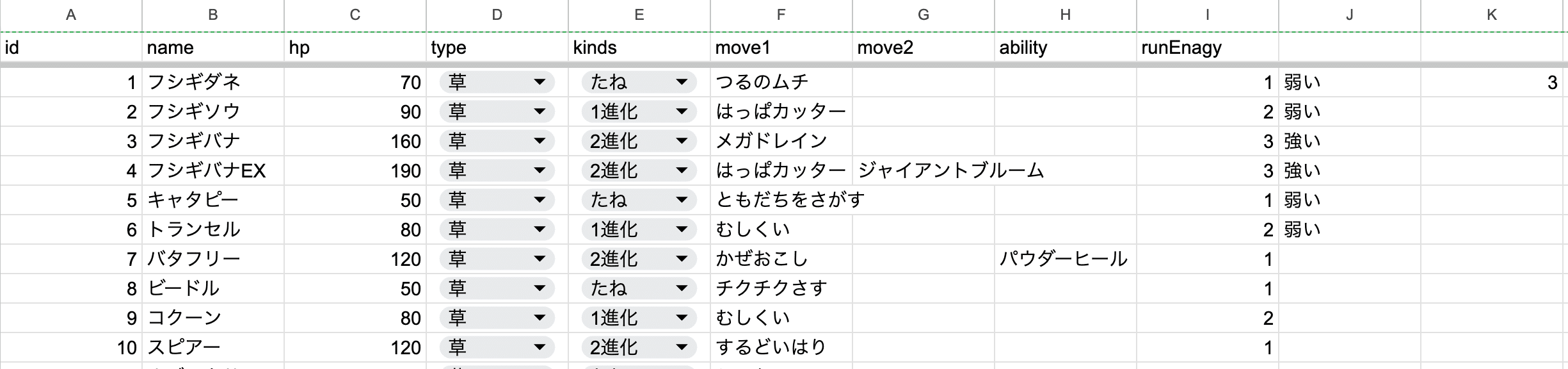
Task: Select the name cell トランセル
Action: point(213,229)
